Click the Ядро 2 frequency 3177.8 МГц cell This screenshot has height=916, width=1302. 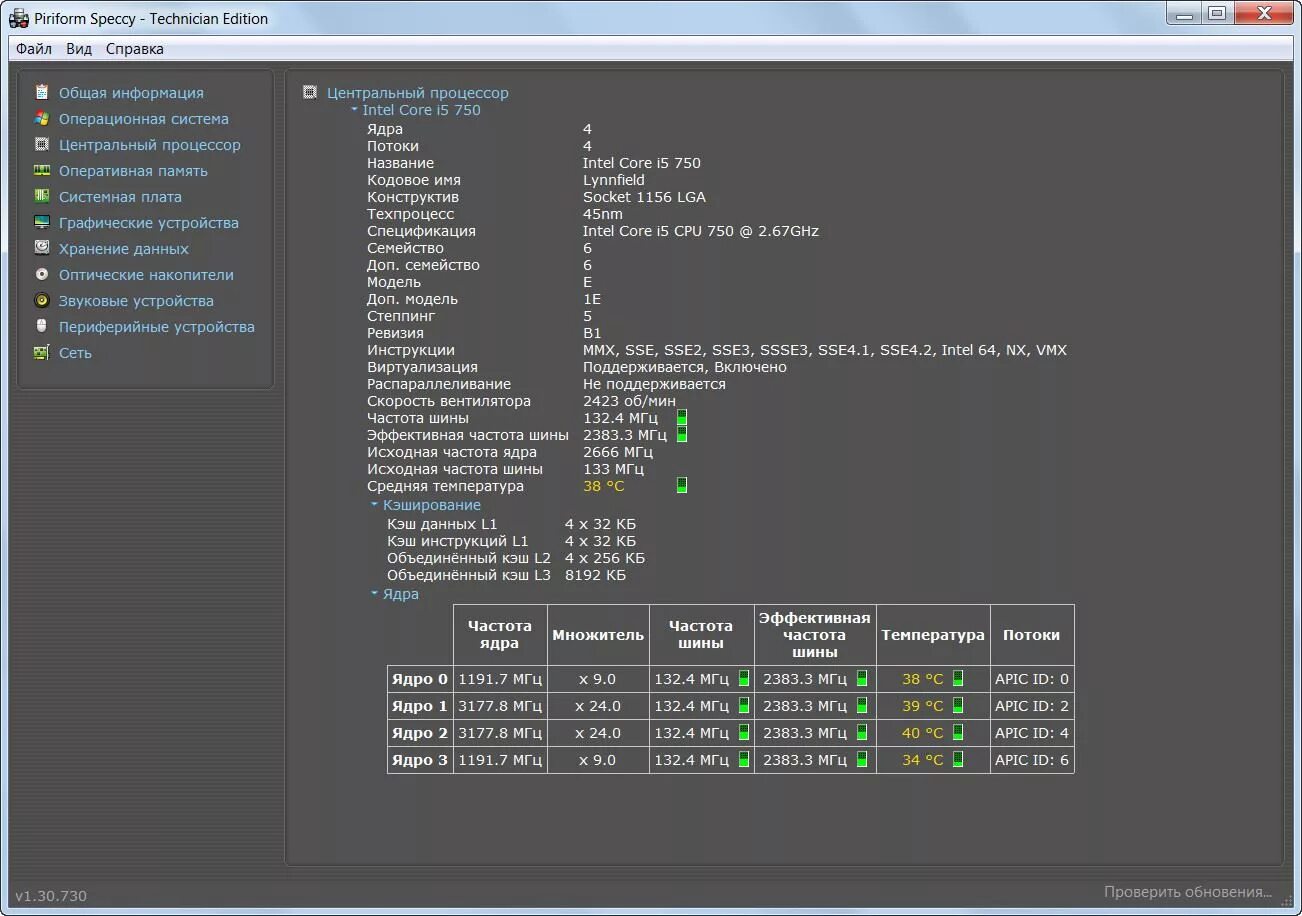coord(500,732)
